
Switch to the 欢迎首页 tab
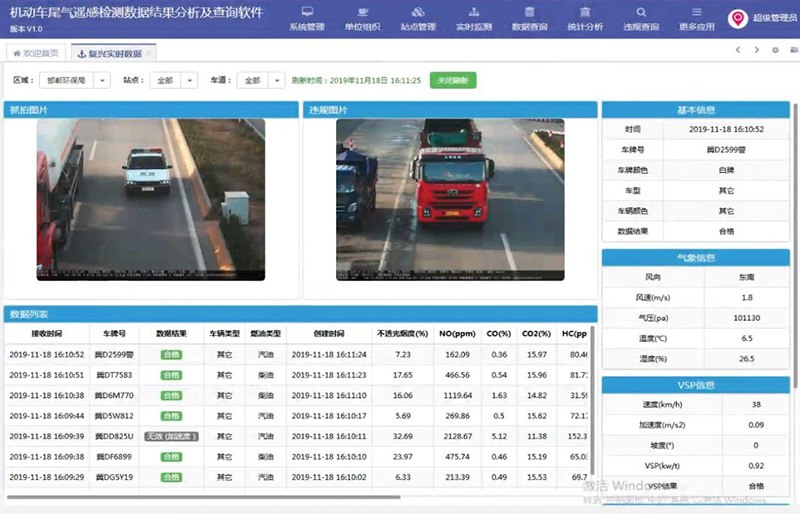(x=37, y=52)
